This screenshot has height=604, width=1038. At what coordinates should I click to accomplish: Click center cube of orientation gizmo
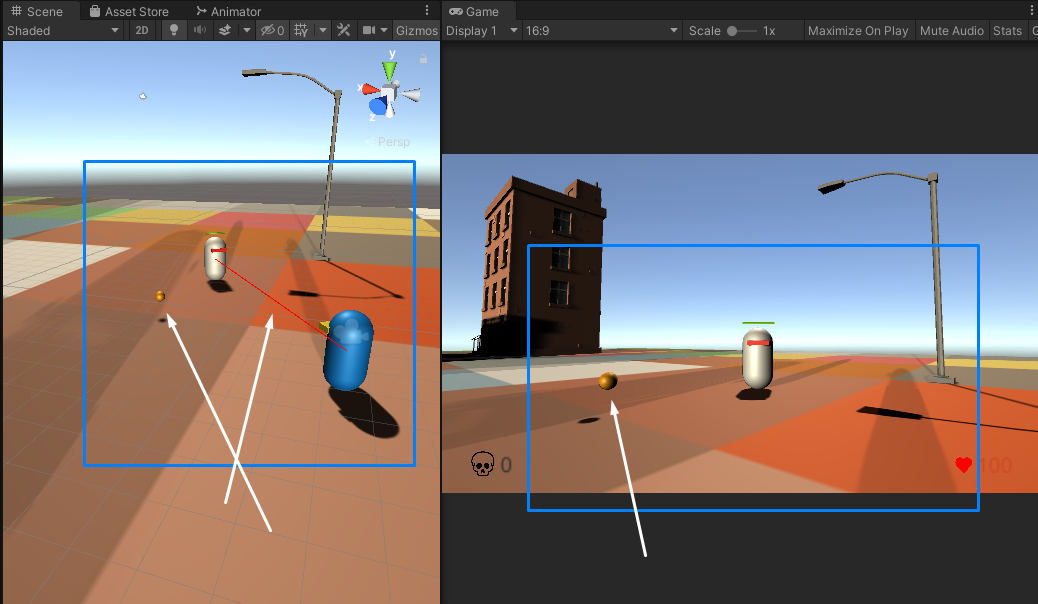click(391, 93)
